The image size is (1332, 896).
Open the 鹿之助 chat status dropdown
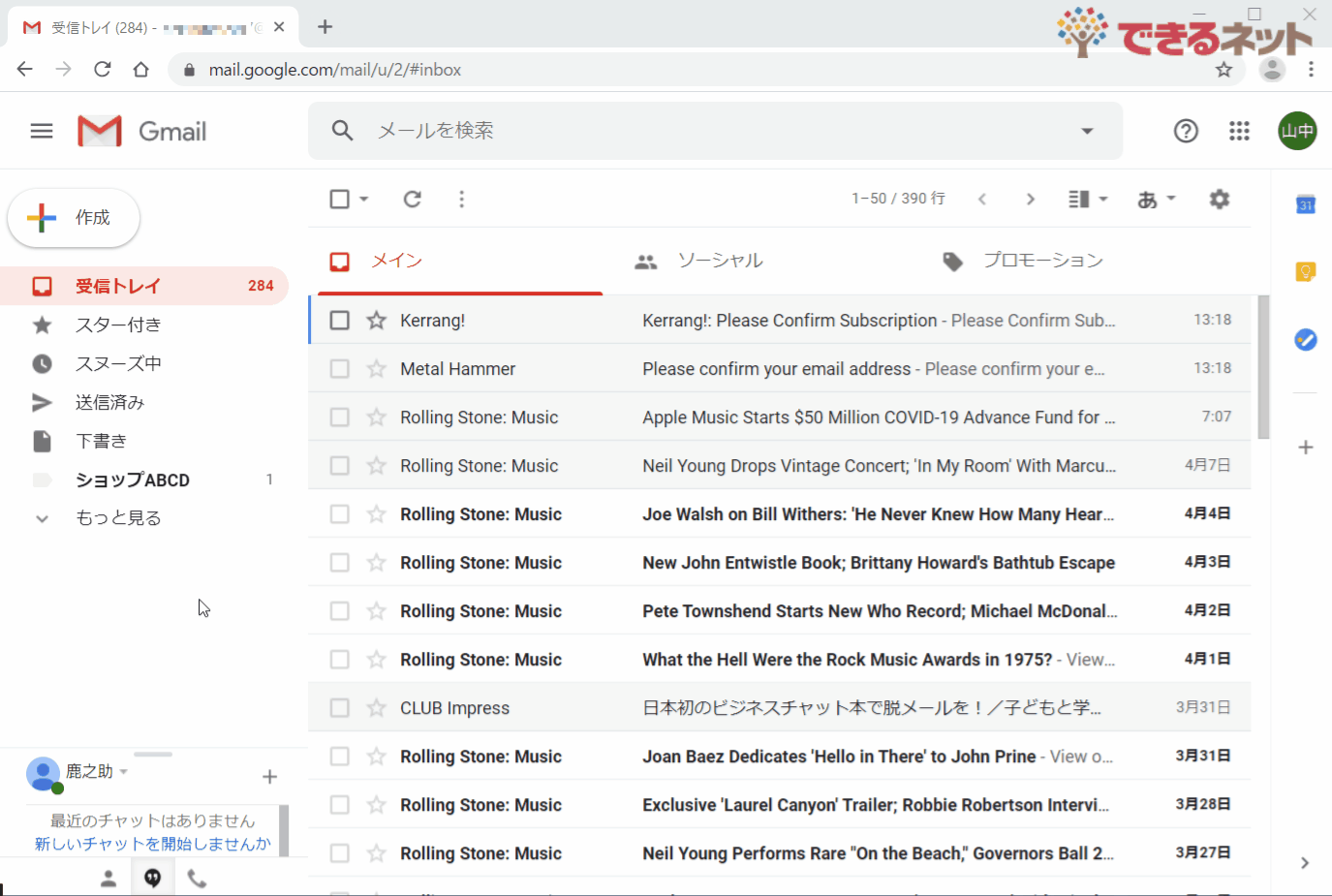(124, 772)
